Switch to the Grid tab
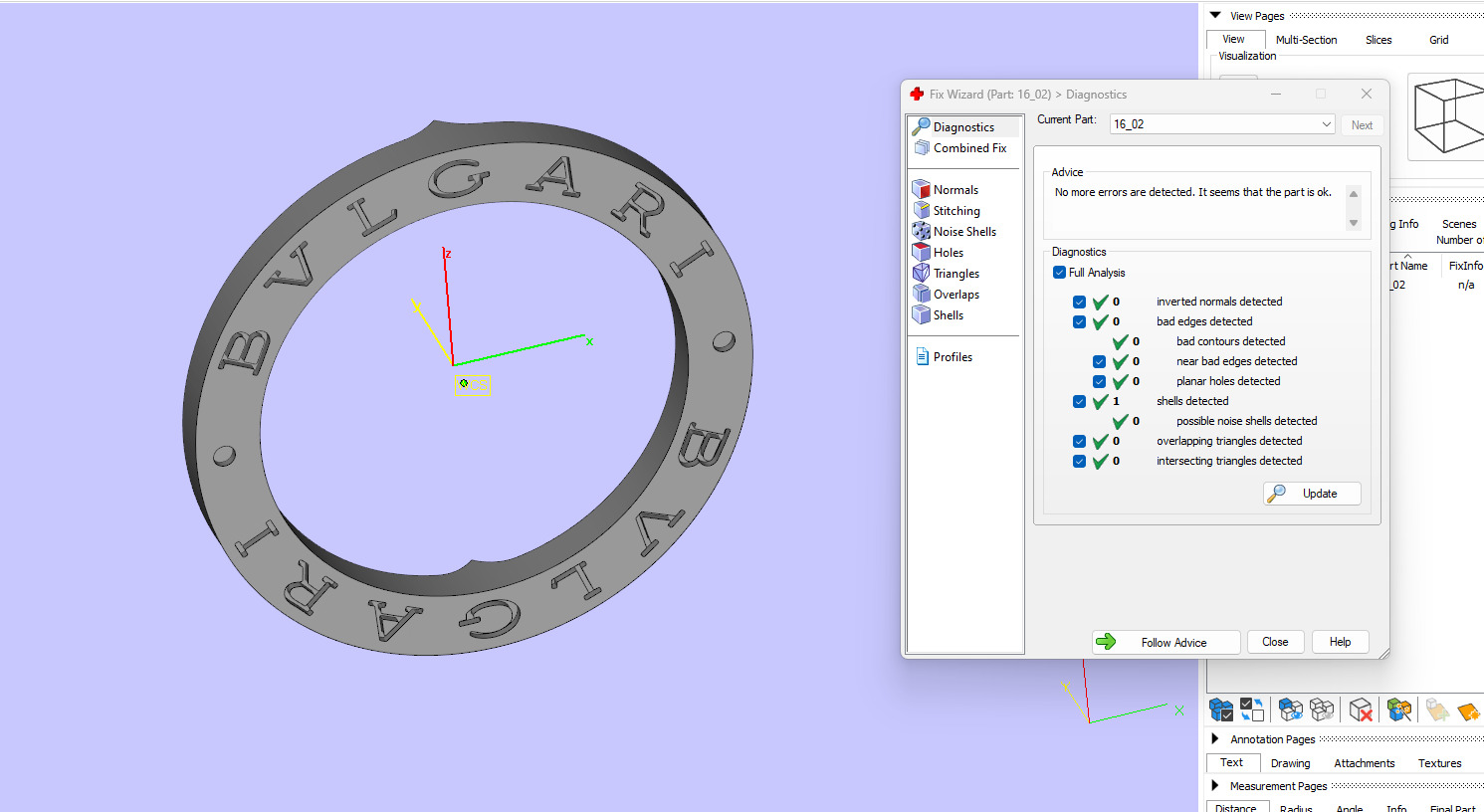Image resolution: width=1484 pixels, height=812 pixels. coord(1439,40)
